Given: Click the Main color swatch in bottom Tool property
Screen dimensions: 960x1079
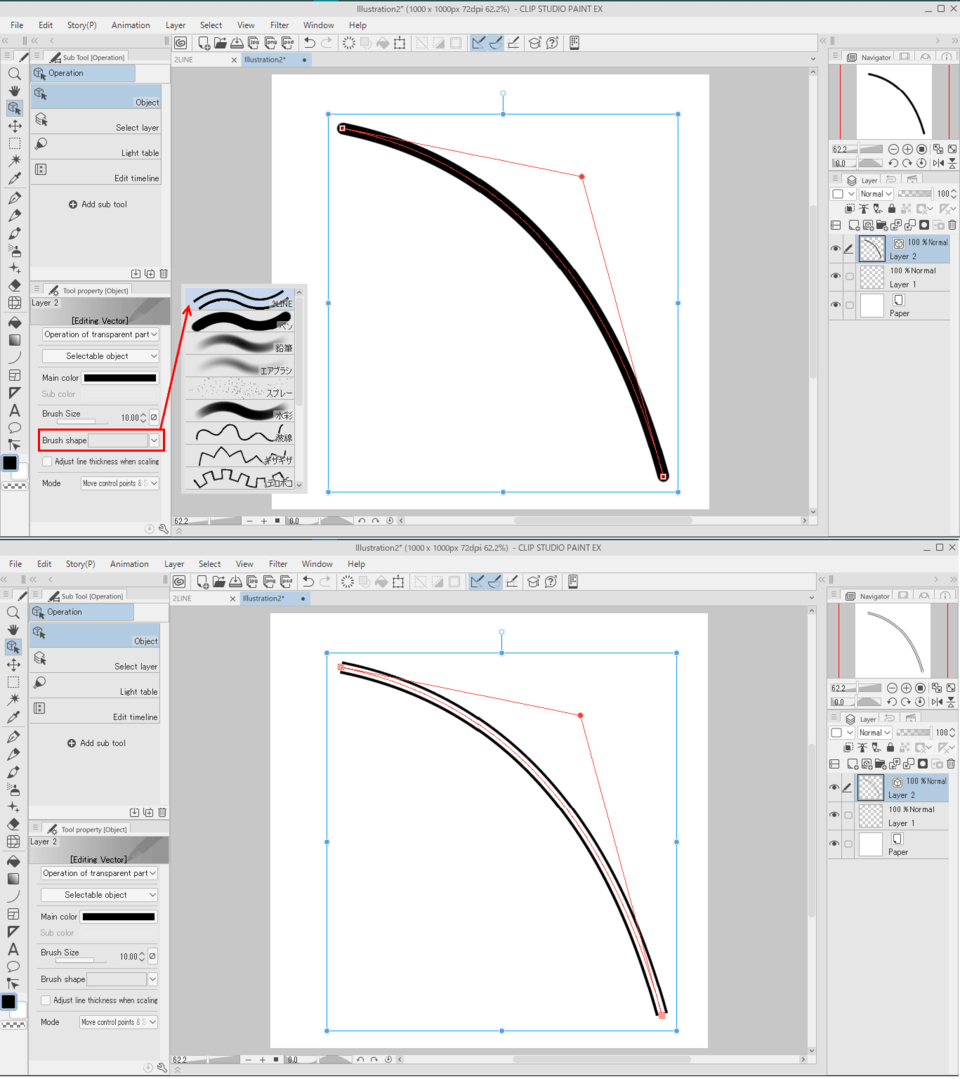Looking at the screenshot, I should tap(119, 917).
